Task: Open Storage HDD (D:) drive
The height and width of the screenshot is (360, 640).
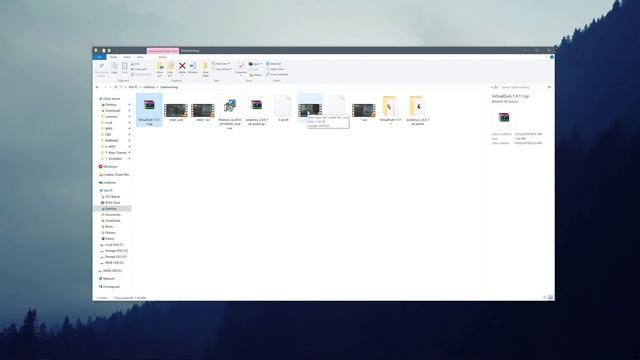Action: [115, 251]
